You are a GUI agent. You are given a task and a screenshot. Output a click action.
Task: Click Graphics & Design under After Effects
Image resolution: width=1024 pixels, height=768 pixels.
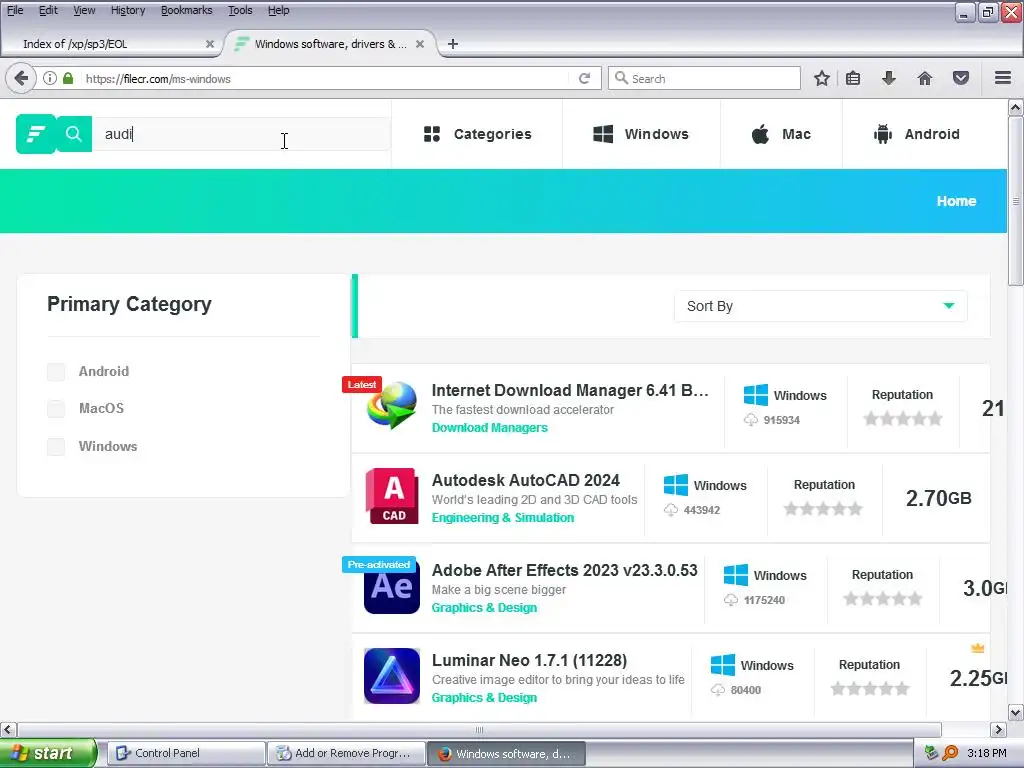pos(484,608)
